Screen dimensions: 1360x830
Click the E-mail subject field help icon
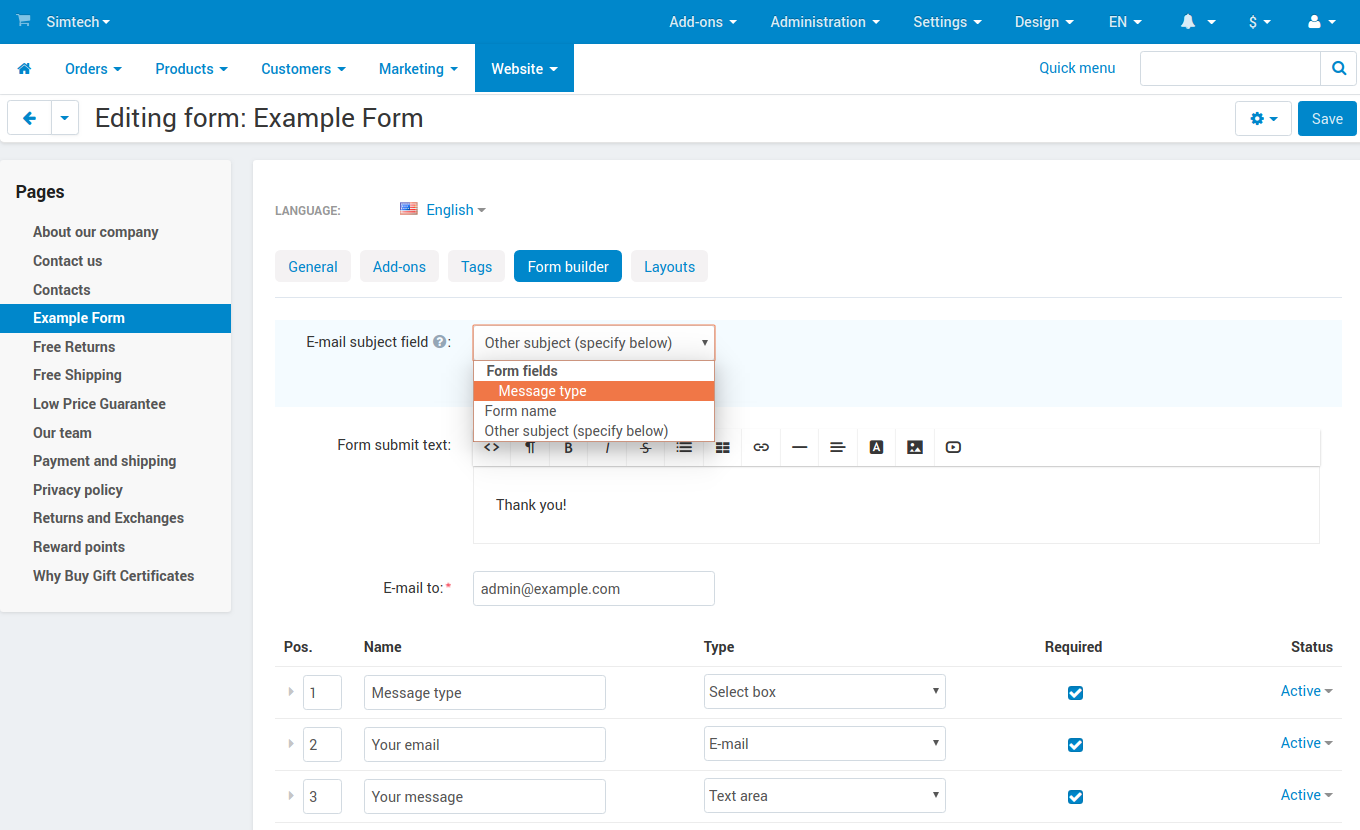pos(439,342)
